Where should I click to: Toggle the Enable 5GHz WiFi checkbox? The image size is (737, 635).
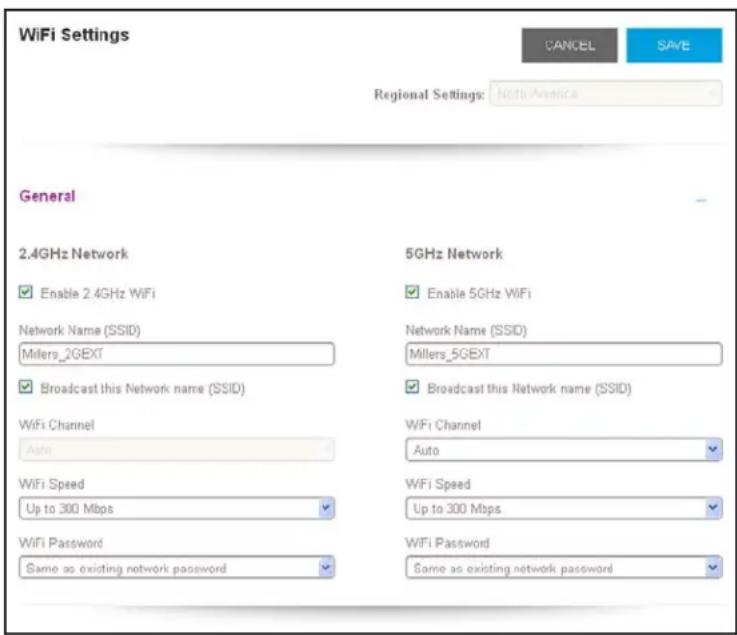pyautogui.click(x=412, y=292)
